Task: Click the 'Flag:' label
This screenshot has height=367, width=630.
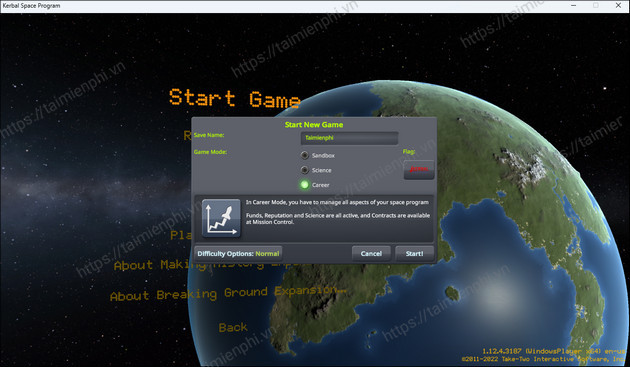Action: 409,152
